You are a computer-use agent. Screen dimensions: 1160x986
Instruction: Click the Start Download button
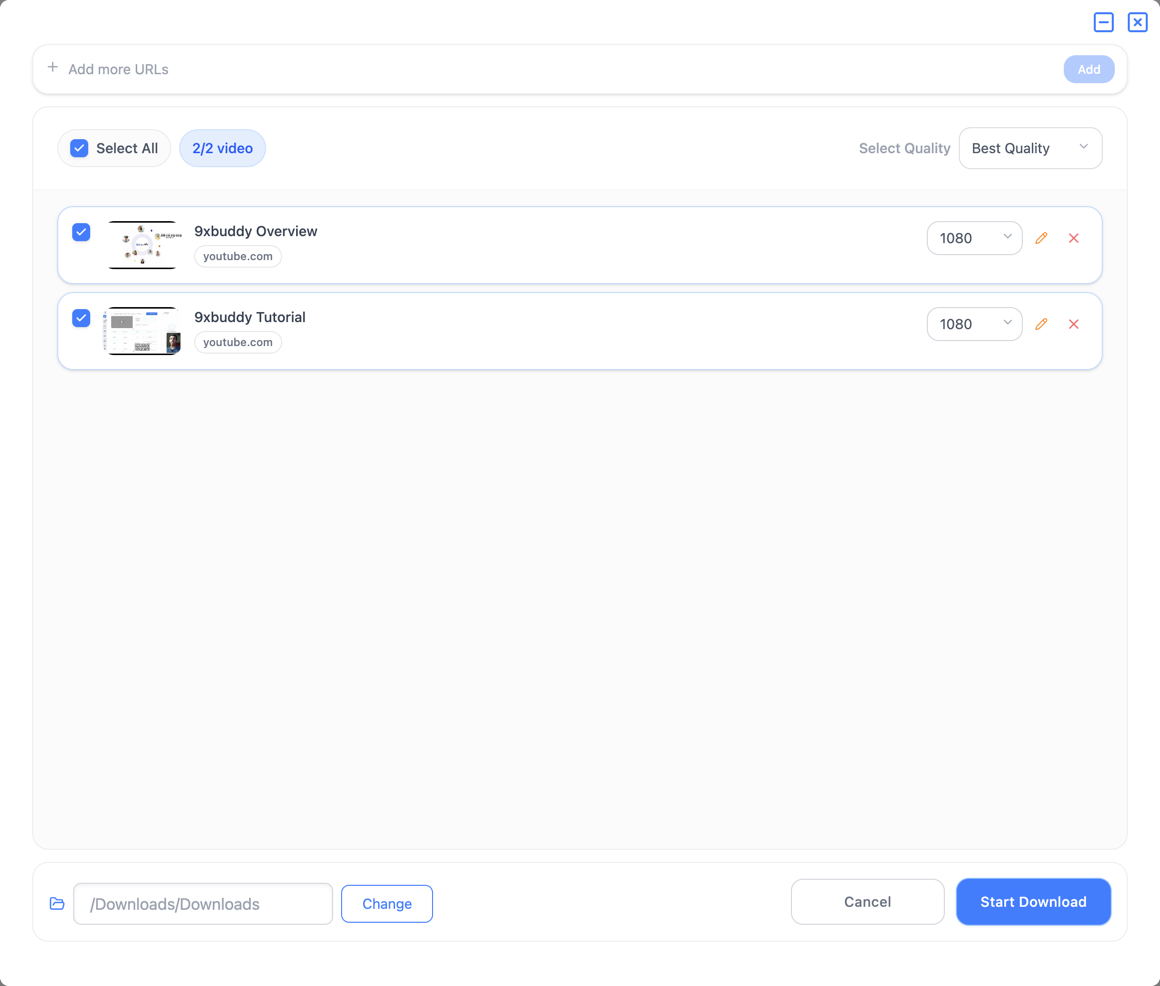point(1033,902)
